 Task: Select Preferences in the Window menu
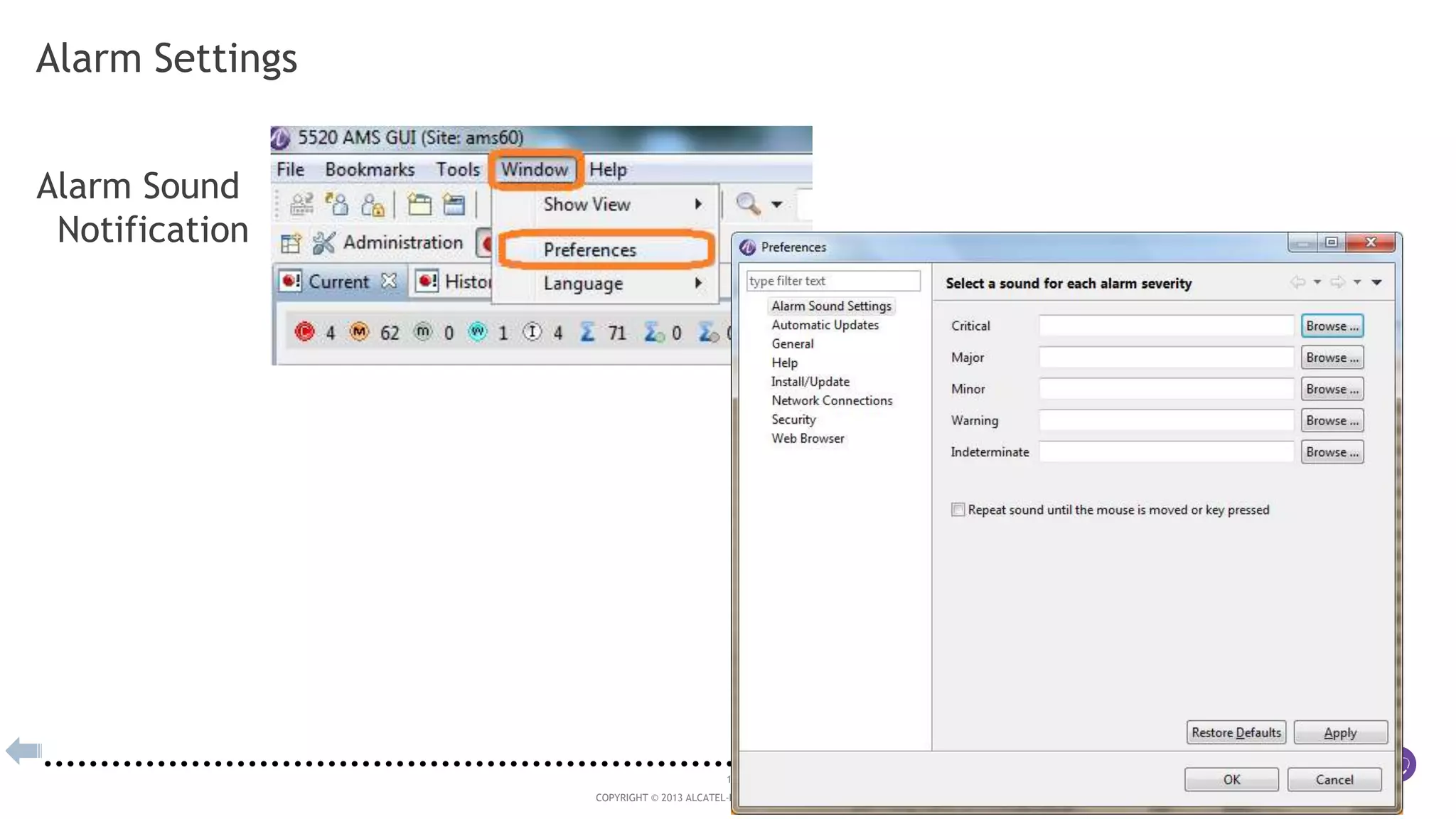[590, 250]
